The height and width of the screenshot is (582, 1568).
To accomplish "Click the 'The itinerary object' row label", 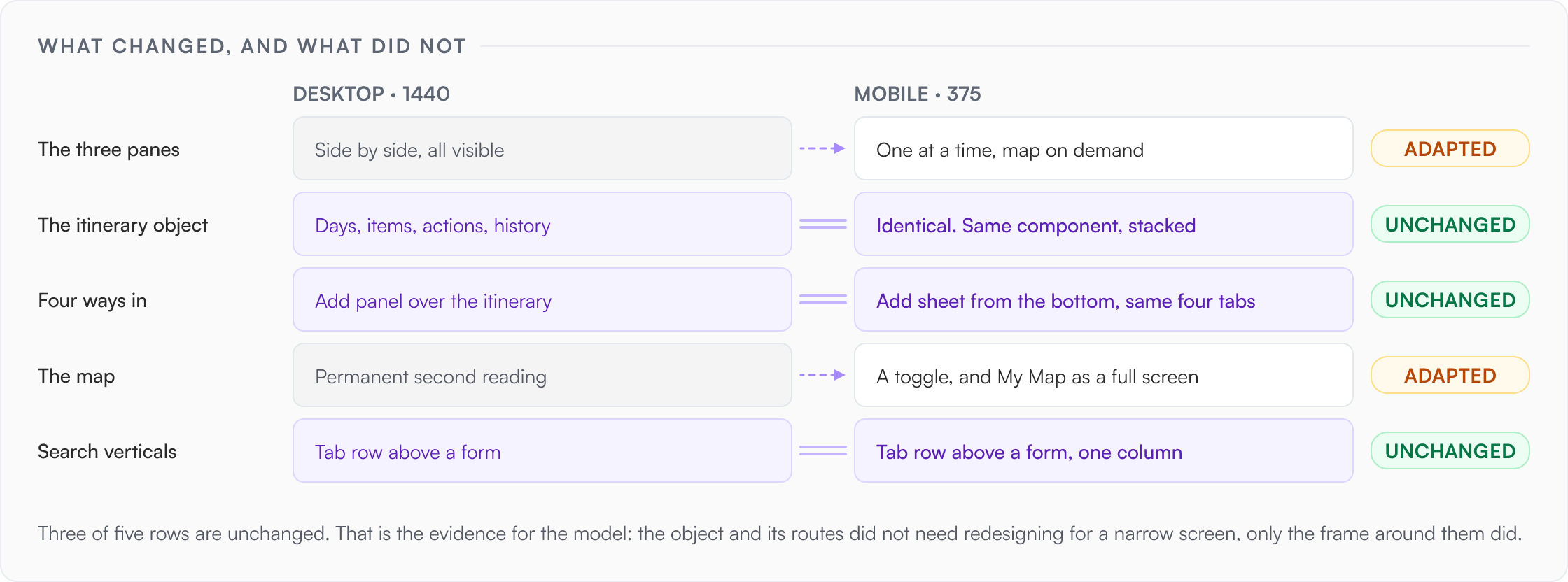I will tap(122, 225).
